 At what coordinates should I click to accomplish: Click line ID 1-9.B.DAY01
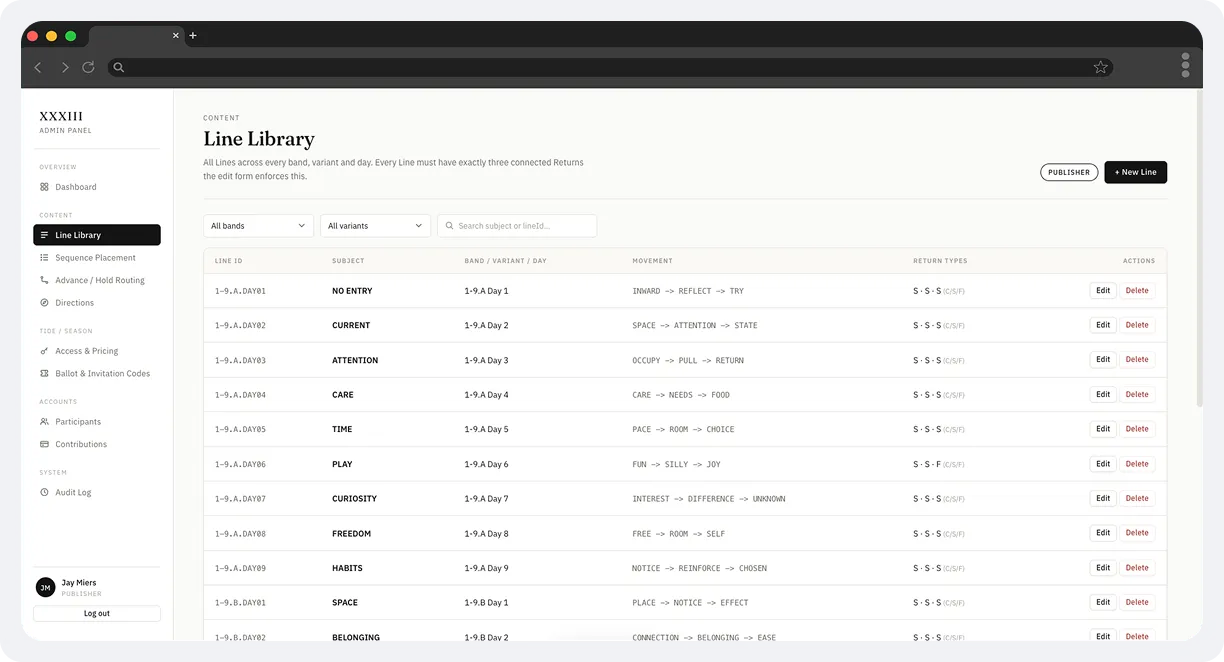[240, 603]
